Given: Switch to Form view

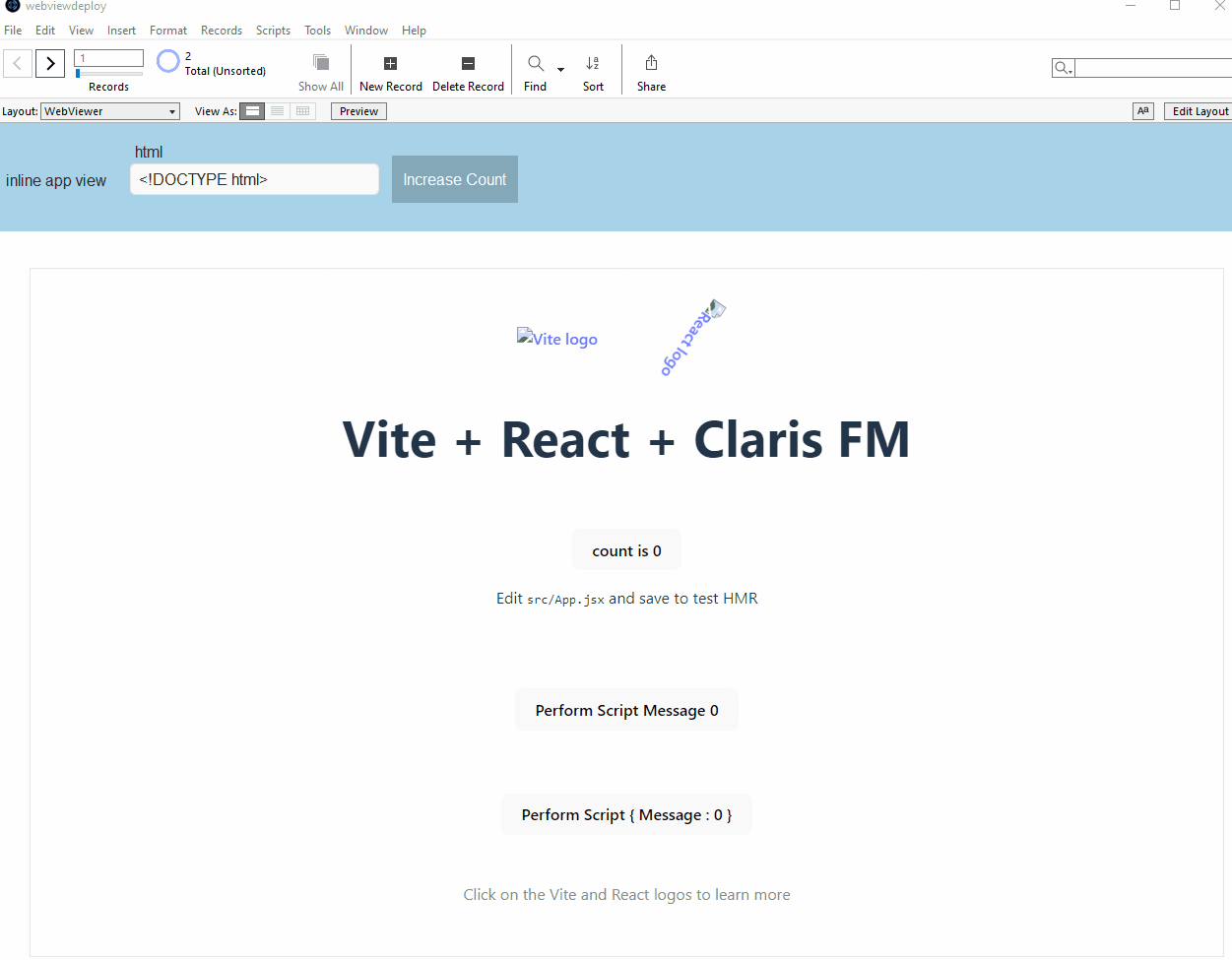Looking at the screenshot, I should click(253, 111).
